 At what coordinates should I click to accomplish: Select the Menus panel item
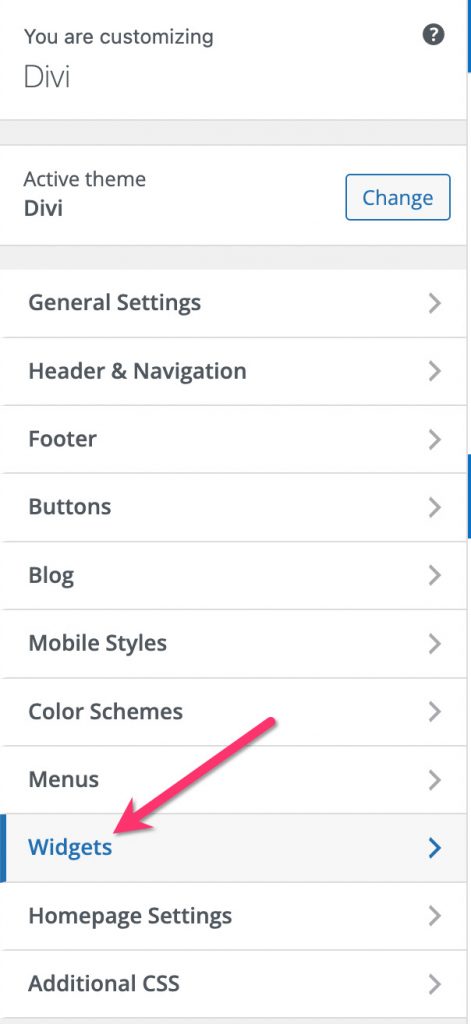pyautogui.click(x=235, y=779)
